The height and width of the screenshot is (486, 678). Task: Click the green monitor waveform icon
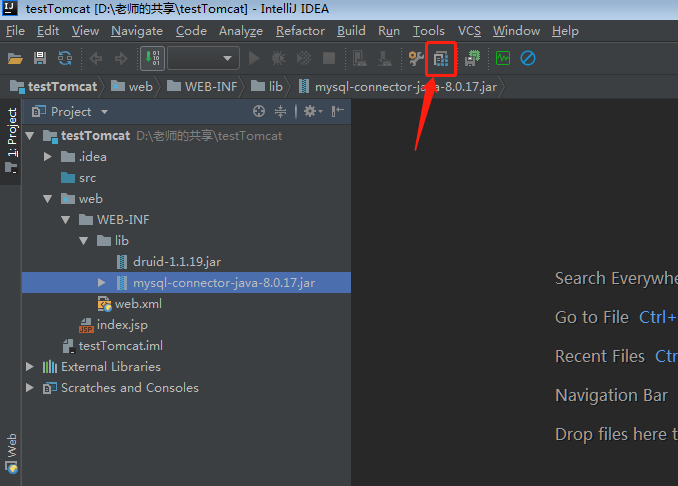(503, 58)
